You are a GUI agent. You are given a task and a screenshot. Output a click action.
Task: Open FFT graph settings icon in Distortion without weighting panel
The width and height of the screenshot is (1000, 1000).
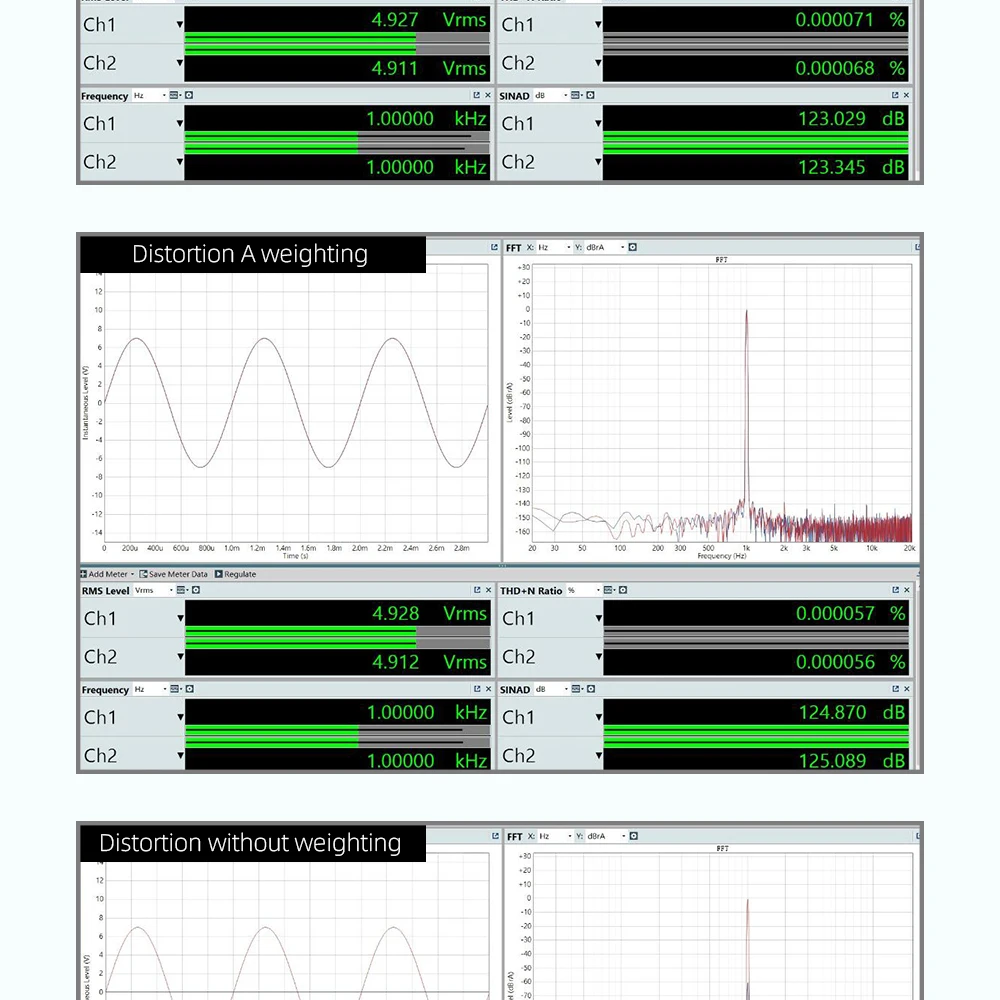click(634, 836)
